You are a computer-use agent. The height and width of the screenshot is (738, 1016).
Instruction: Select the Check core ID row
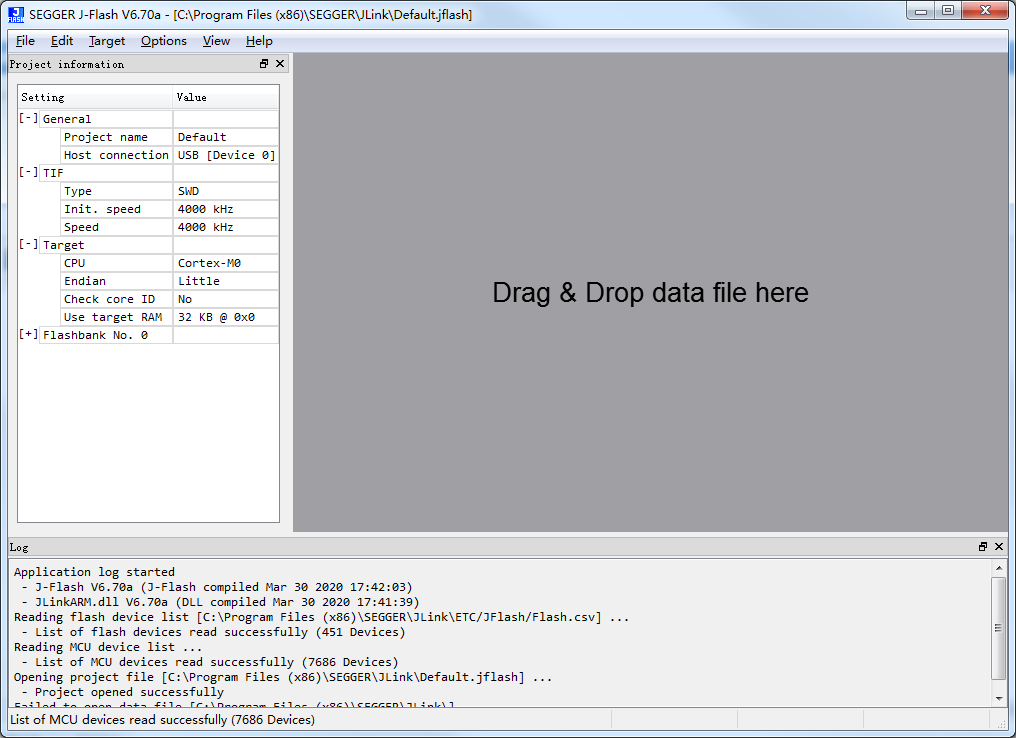[170, 299]
